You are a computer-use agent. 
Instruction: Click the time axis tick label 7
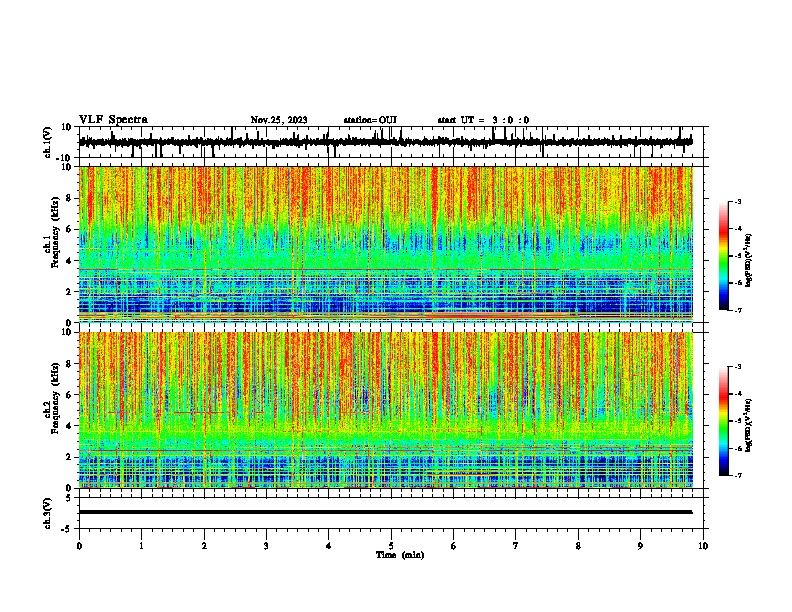point(516,546)
